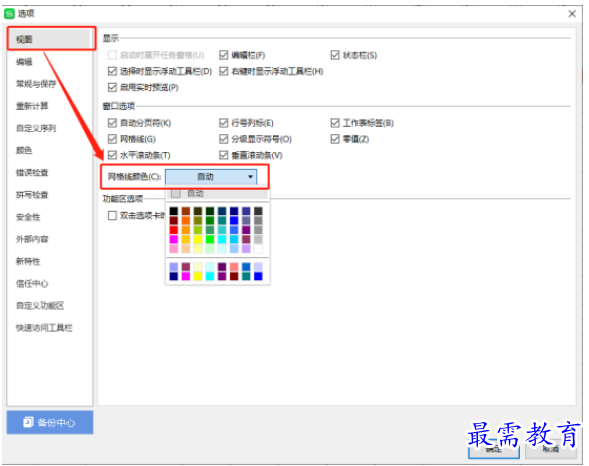
Task: Choose the brown swatch in top row
Action: 186,211
